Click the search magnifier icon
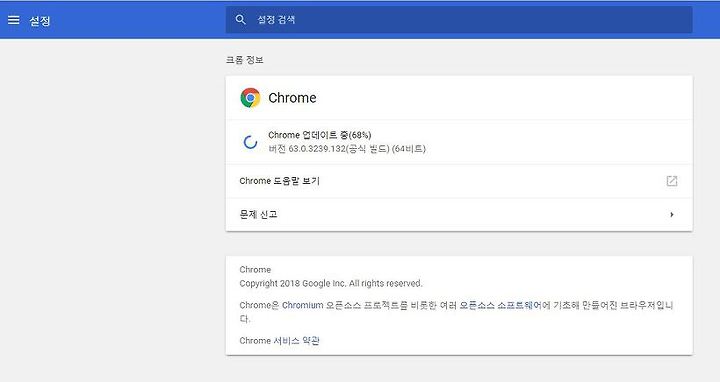The image size is (720, 382). pyautogui.click(x=241, y=20)
